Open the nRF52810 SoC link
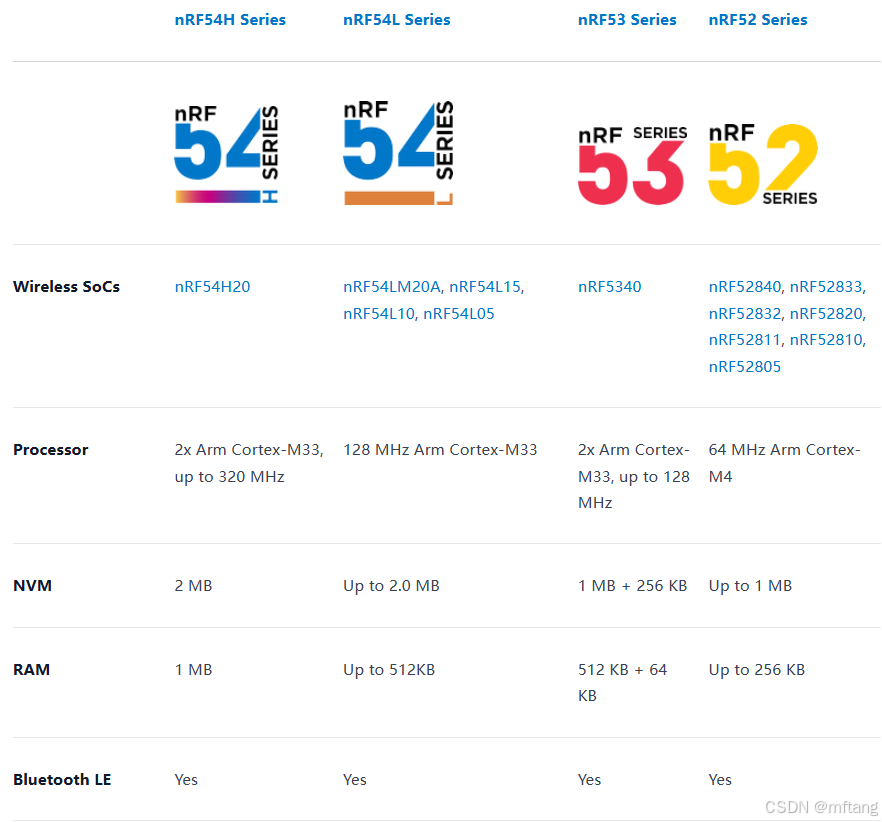882x822 pixels. point(826,340)
